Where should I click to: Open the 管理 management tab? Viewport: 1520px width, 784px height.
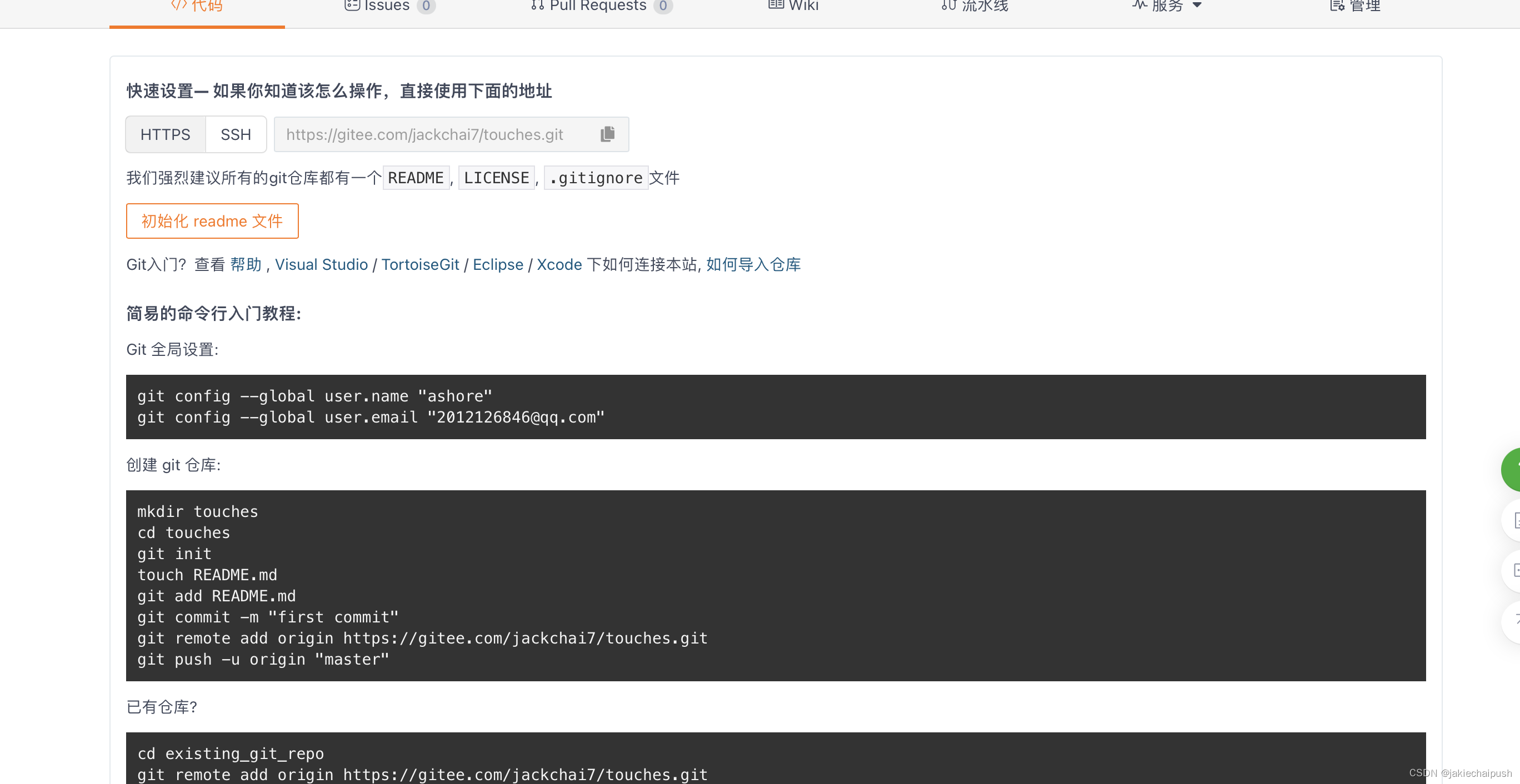pos(1355,7)
